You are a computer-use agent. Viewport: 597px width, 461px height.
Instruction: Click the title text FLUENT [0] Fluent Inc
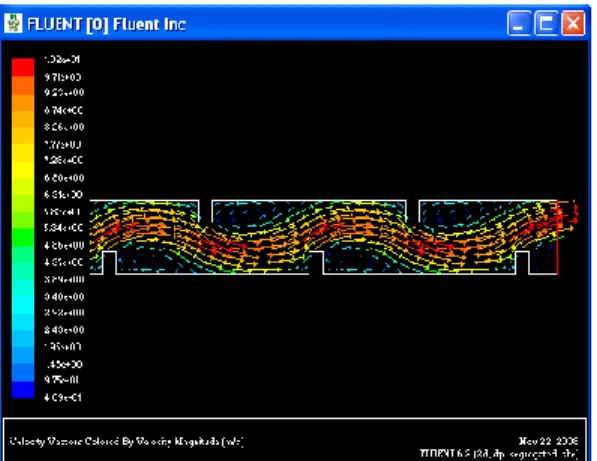pos(107,24)
